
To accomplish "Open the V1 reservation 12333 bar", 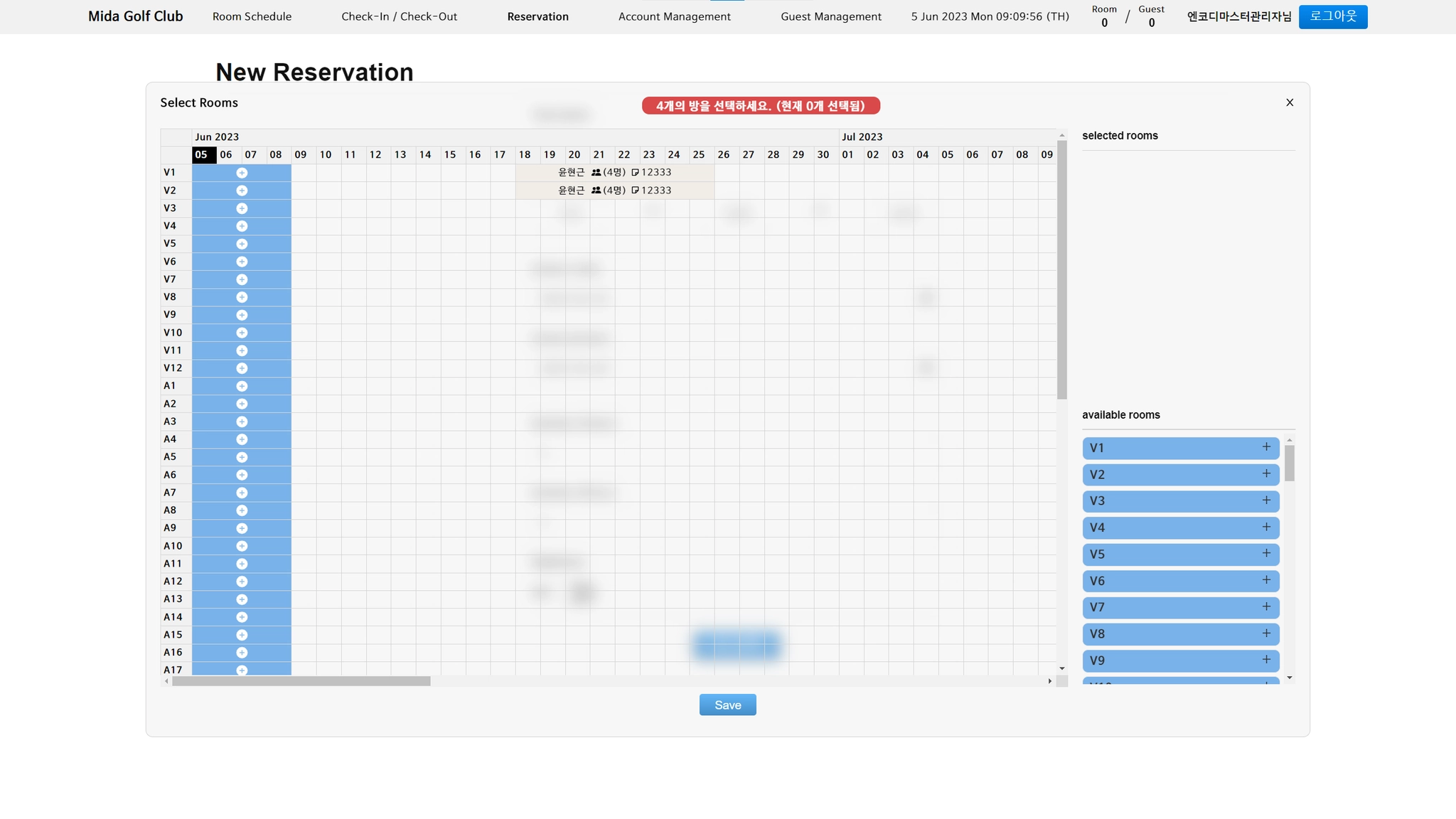I will [614, 172].
